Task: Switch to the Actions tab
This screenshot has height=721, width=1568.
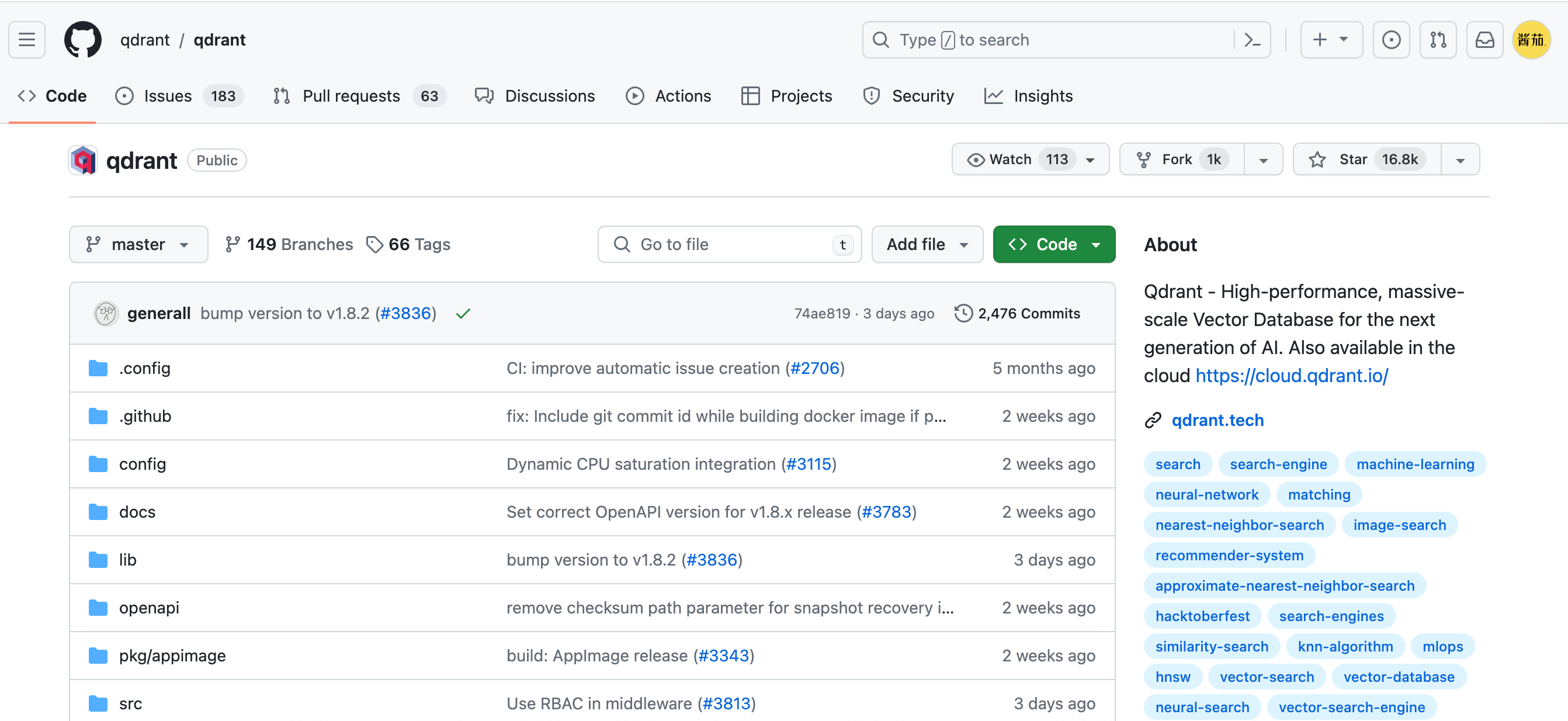Action: point(668,96)
